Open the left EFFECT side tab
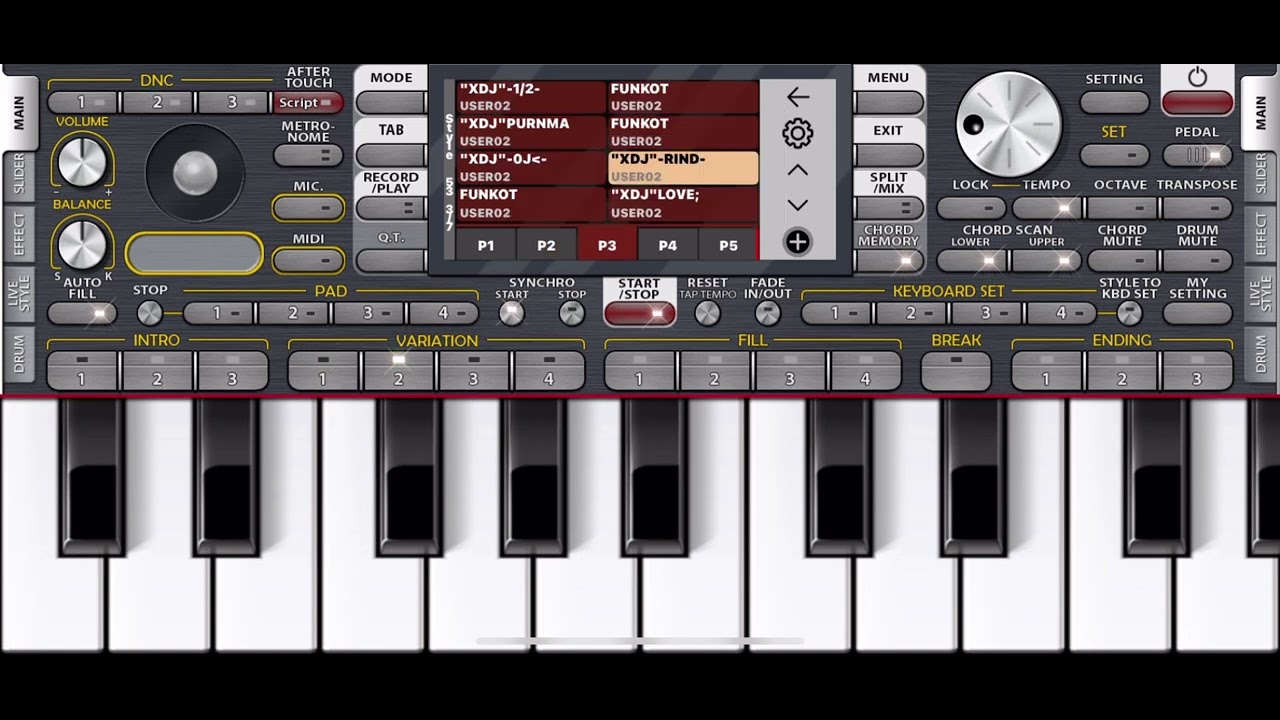This screenshot has width=1280, height=720. pos(18,233)
